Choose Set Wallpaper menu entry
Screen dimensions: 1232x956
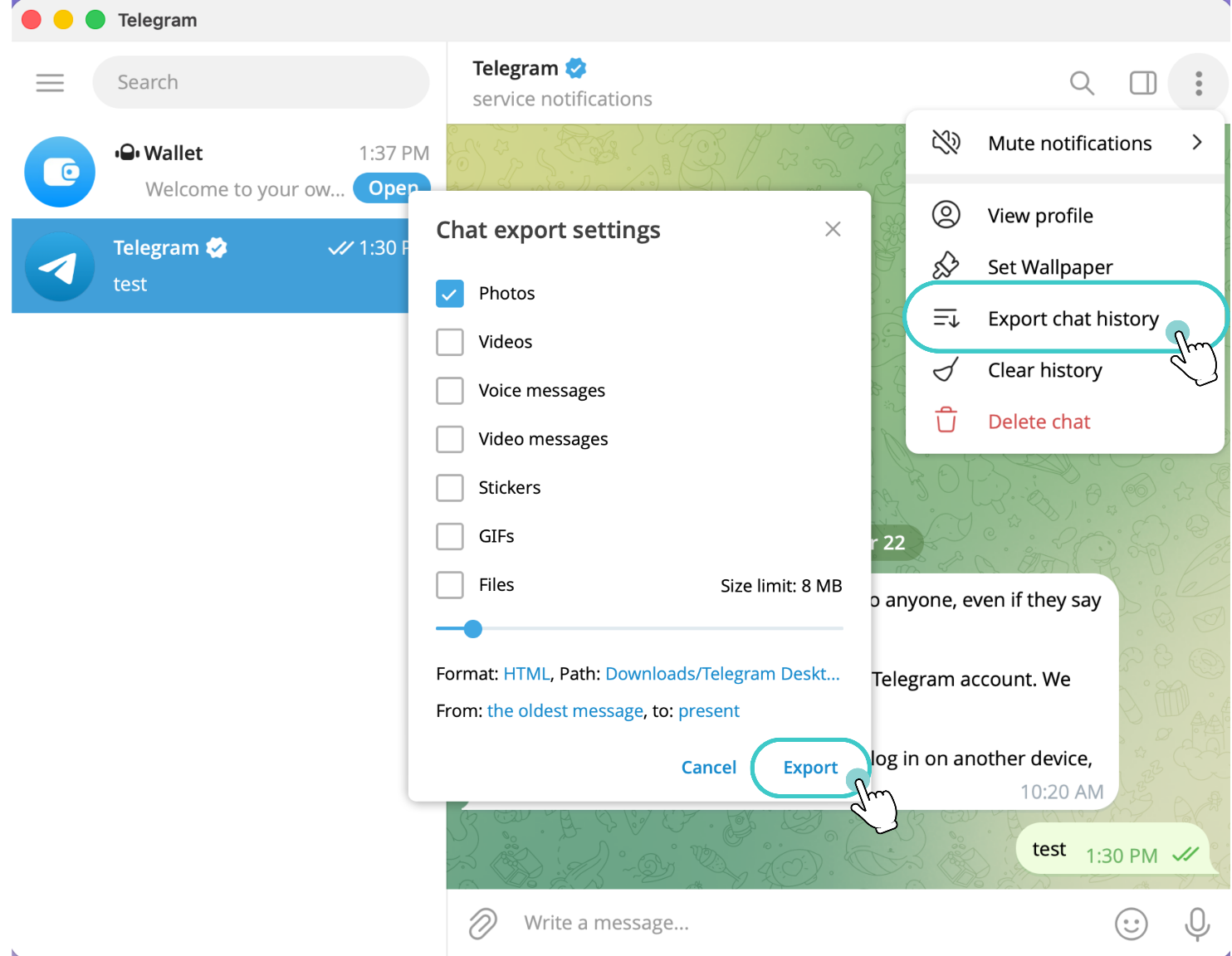(1065, 267)
